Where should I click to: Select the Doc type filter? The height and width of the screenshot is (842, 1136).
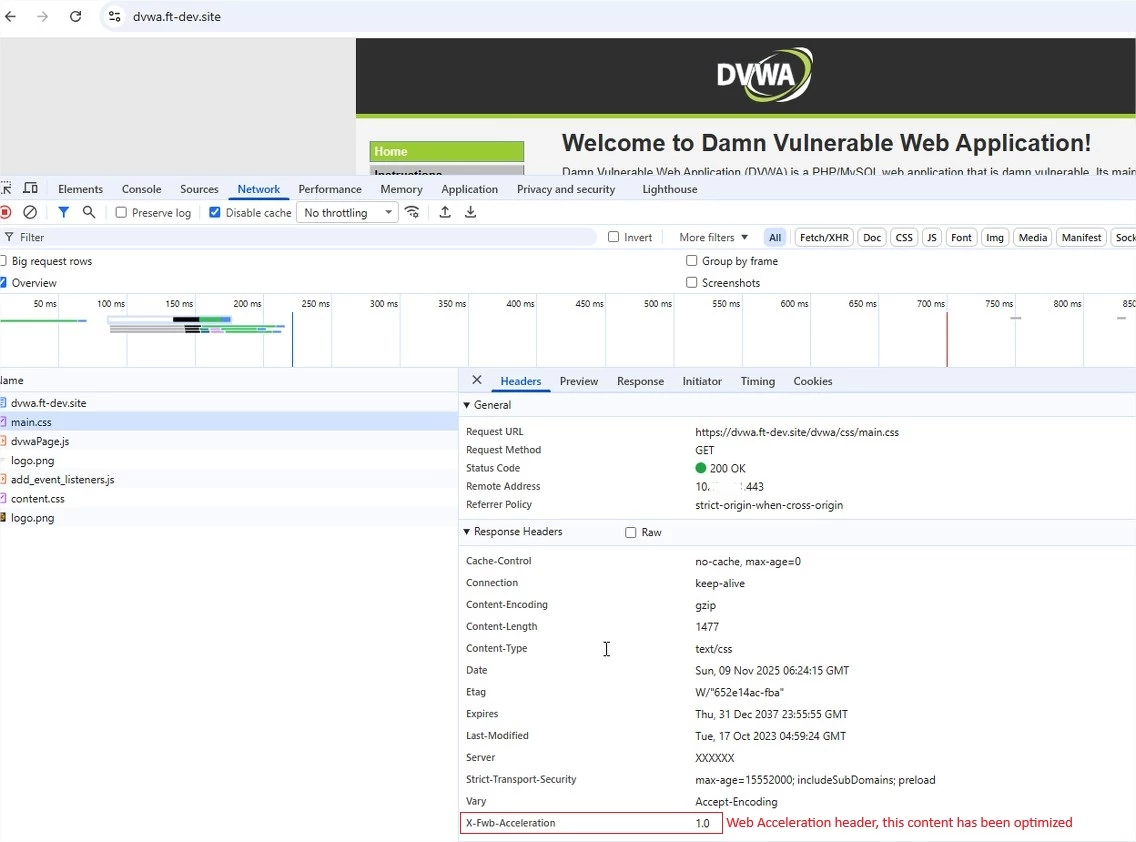pos(872,238)
